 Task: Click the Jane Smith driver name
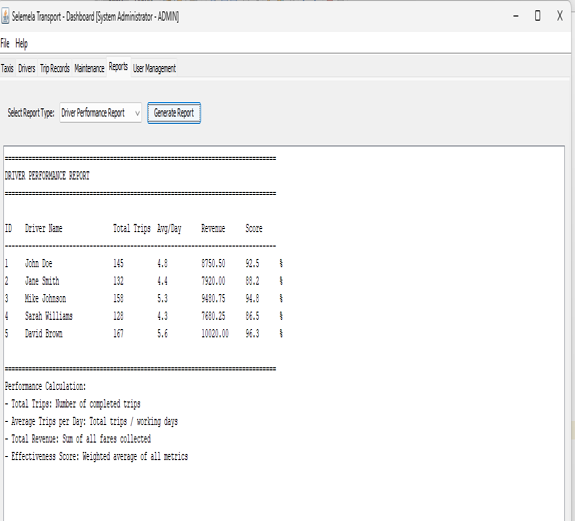pyautogui.click(x=42, y=281)
